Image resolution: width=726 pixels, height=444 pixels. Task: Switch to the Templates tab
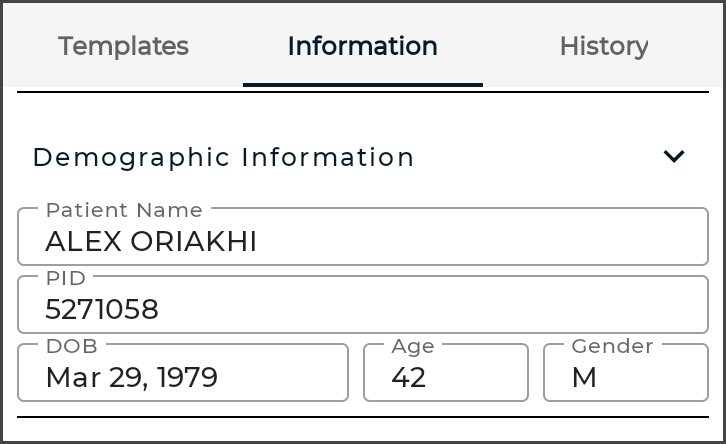point(123,46)
